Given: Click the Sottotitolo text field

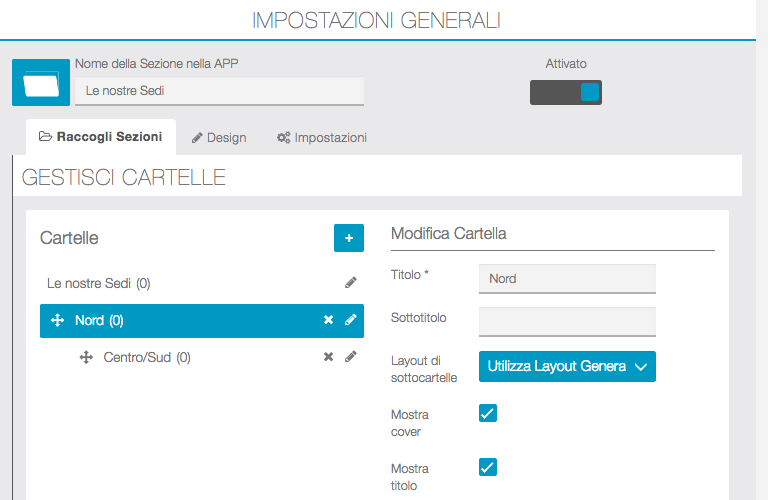Looking at the screenshot, I should 567,321.
